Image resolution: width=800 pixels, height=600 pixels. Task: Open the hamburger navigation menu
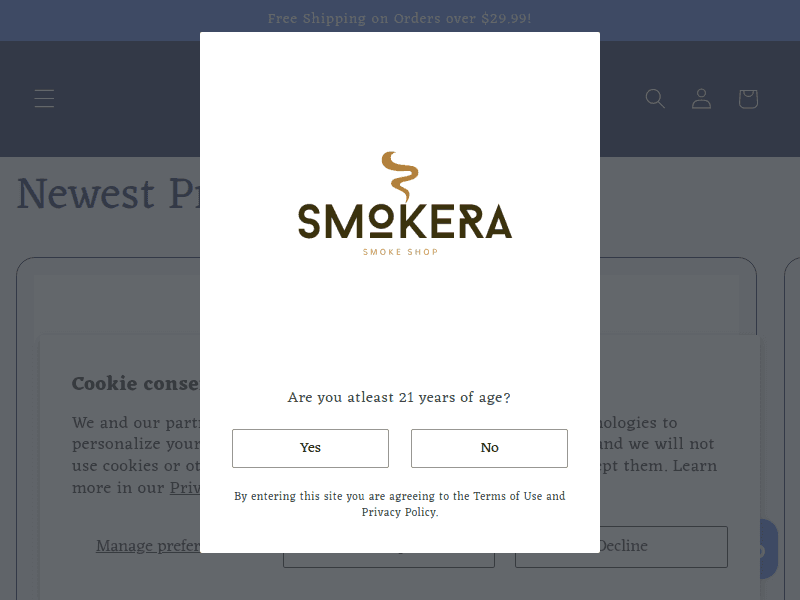(44, 98)
